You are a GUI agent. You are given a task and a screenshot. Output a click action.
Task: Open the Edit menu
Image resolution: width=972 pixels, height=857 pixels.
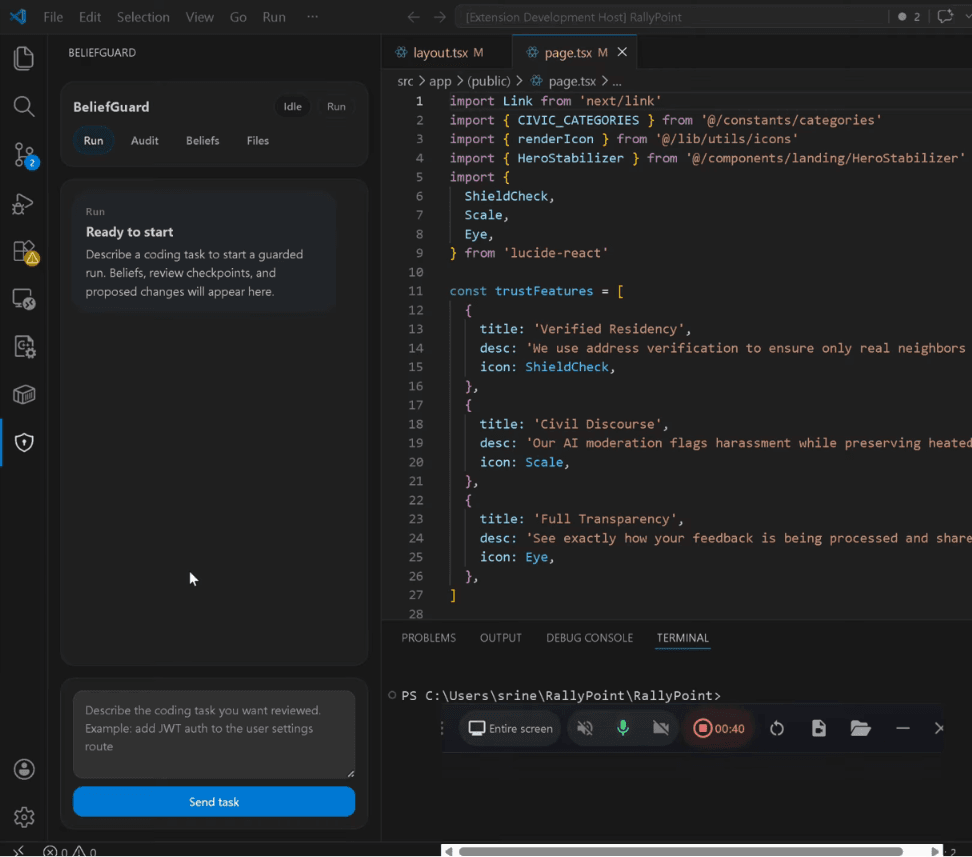coord(90,17)
